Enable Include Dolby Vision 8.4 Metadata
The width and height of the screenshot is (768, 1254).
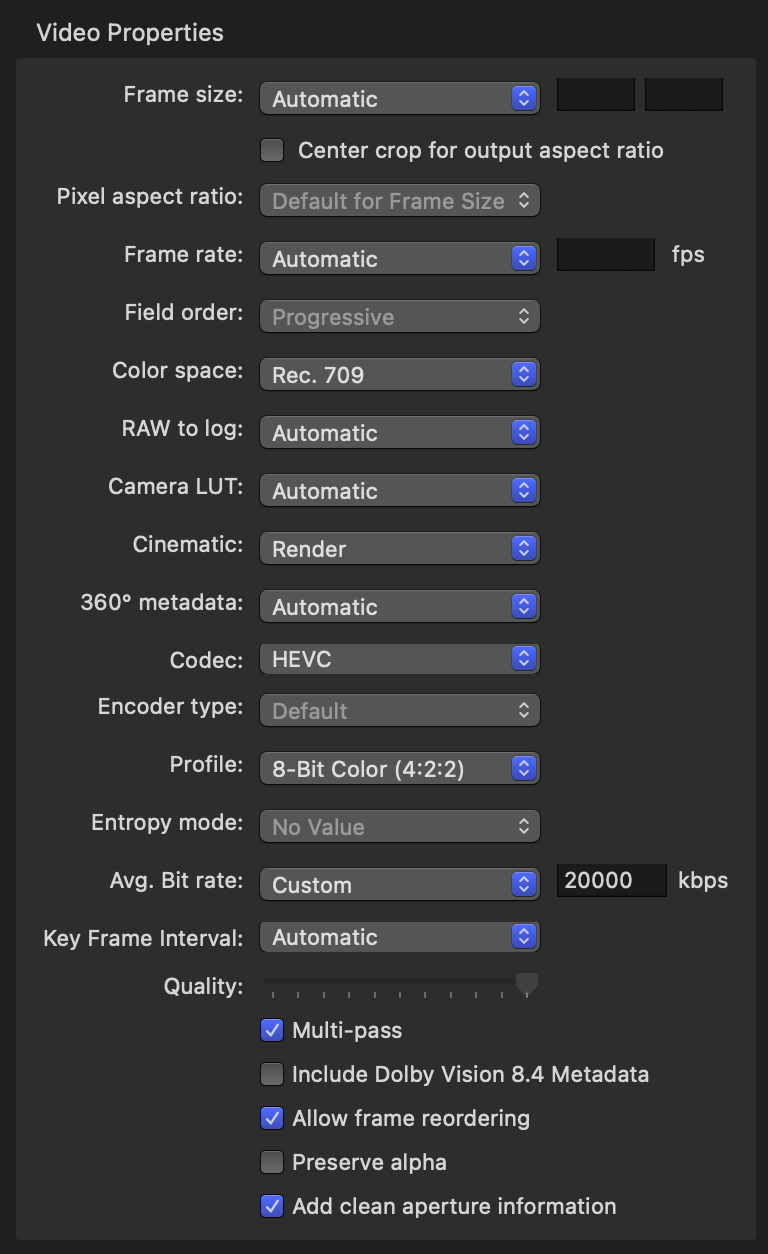click(271, 1074)
